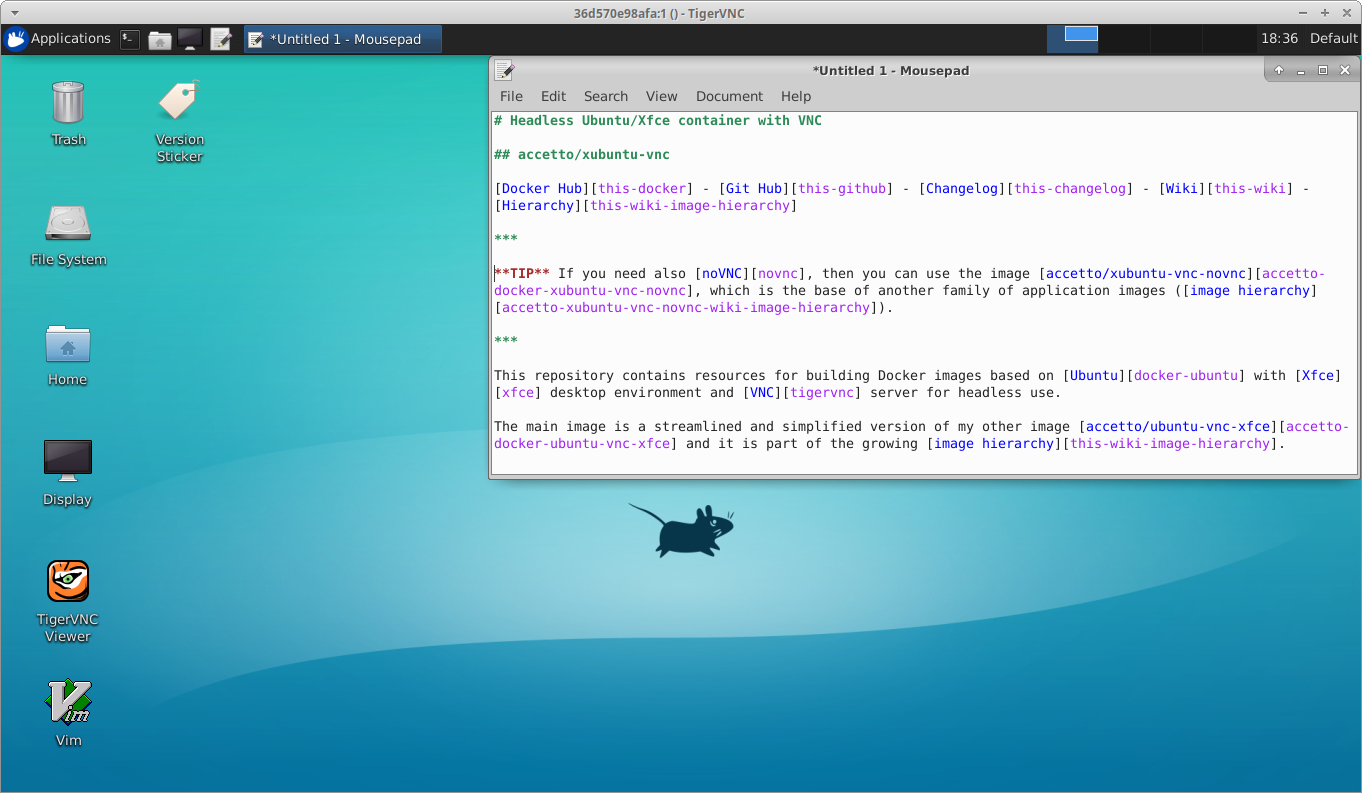Click the 'Docker Hub' text in editor

[542, 189]
